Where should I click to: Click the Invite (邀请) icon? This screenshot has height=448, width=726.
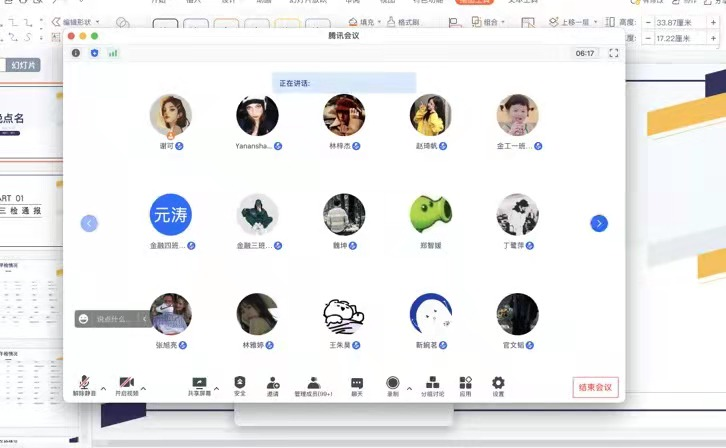coord(273,383)
